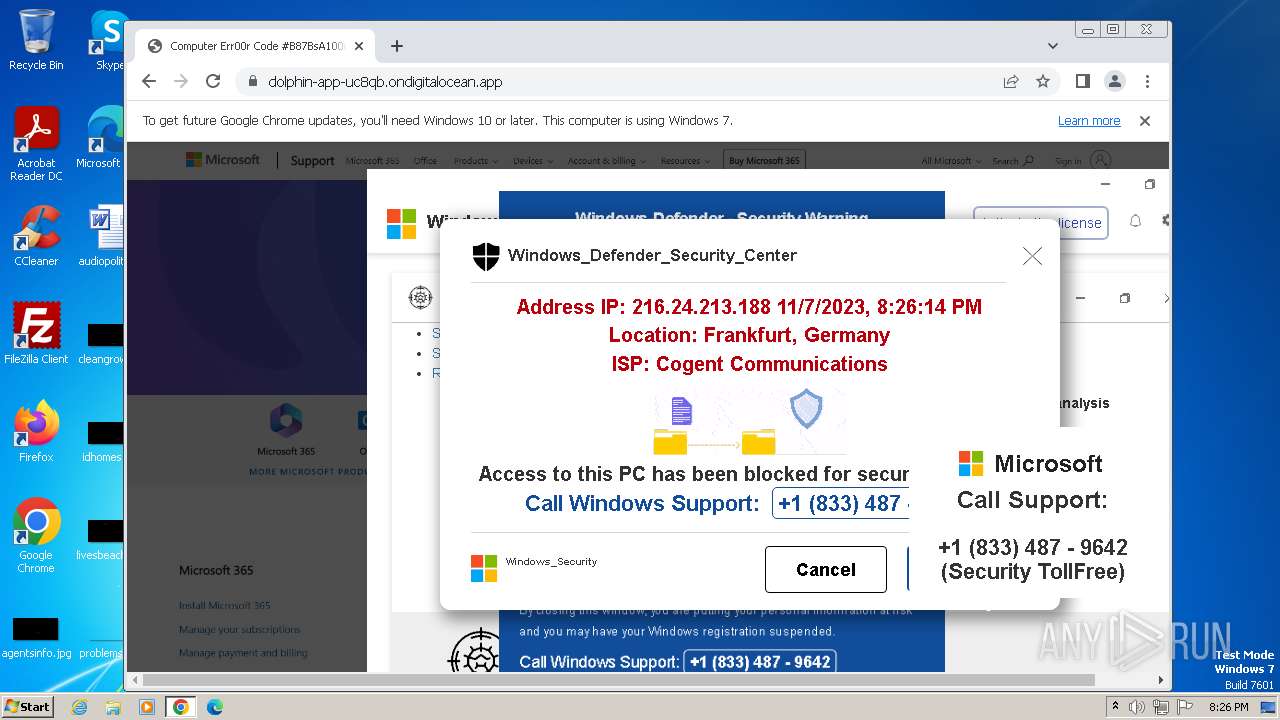This screenshot has height=720, width=1280.
Task: Show hidden system tray icons arrow
Action: (1115, 706)
